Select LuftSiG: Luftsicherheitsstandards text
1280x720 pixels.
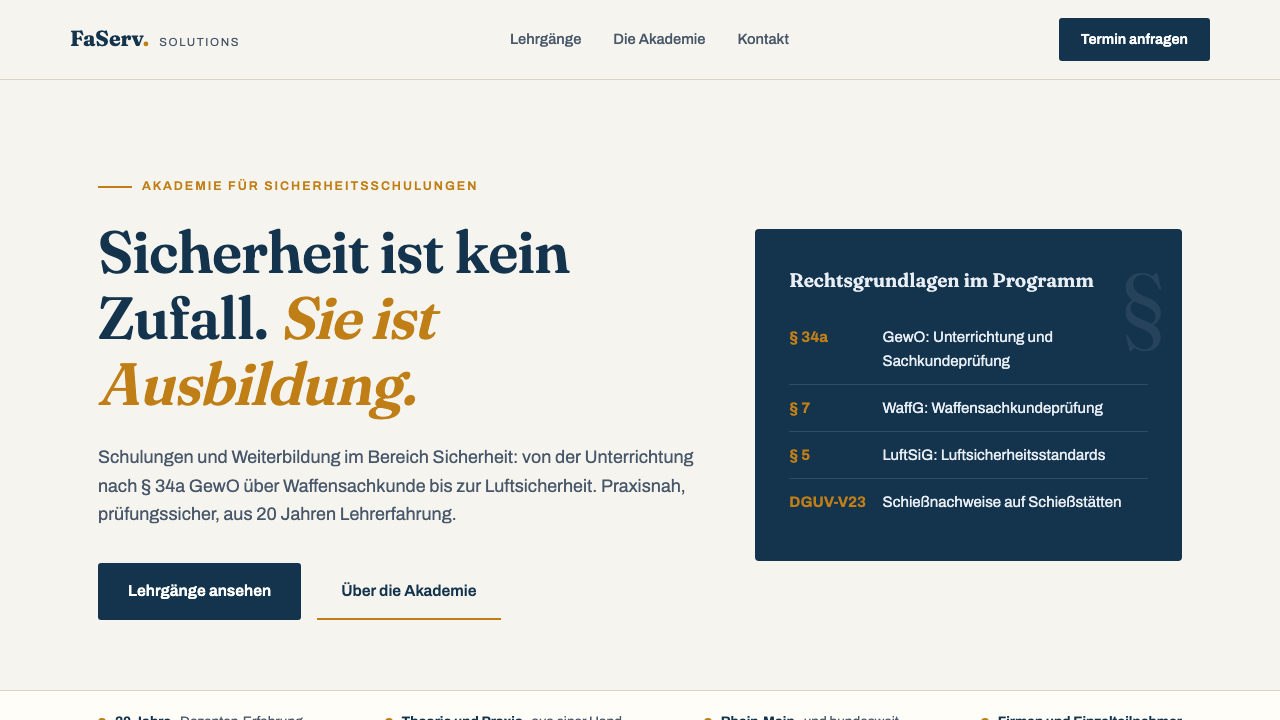pos(993,455)
